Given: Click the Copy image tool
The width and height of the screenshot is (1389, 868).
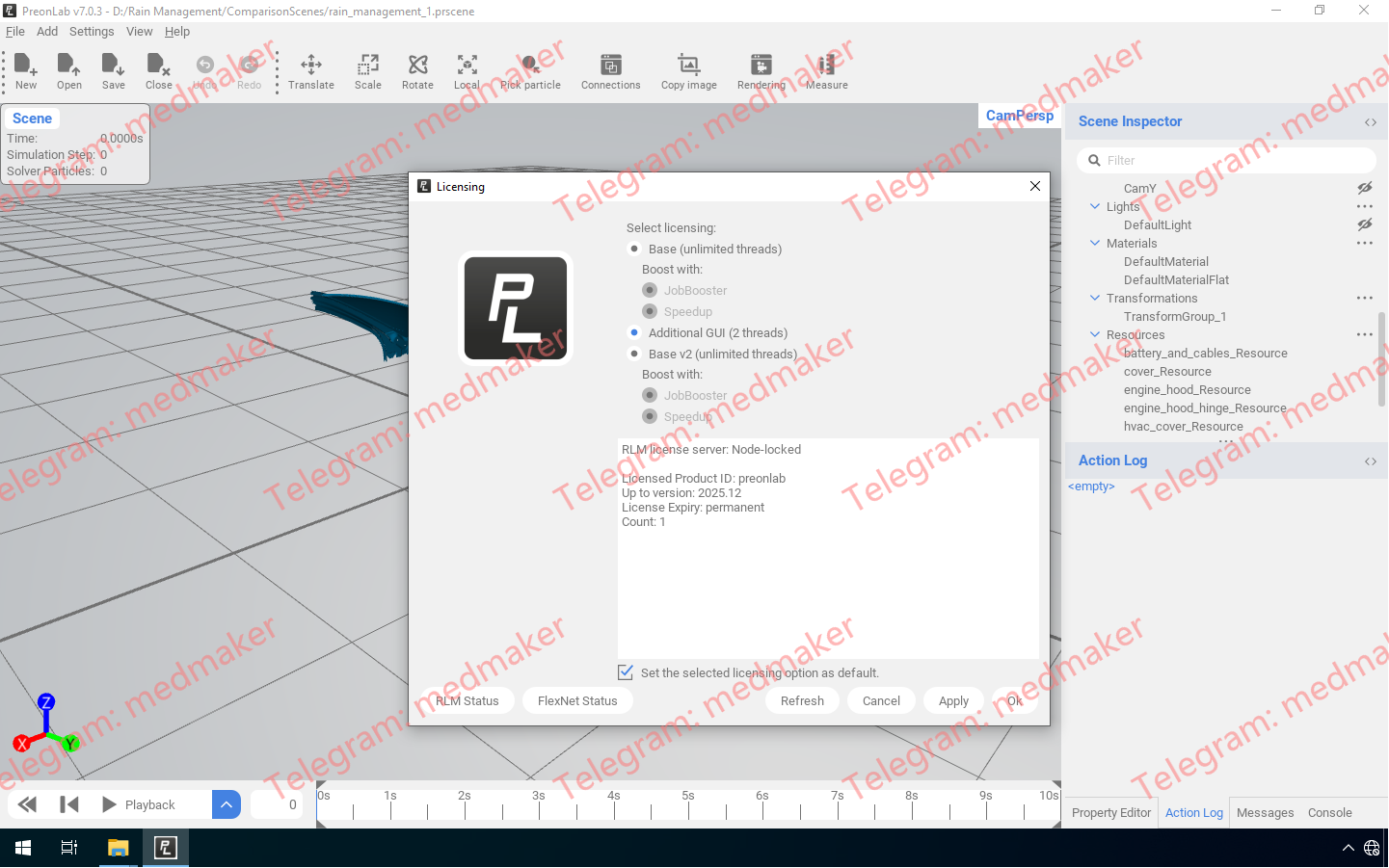Looking at the screenshot, I should (688, 70).
